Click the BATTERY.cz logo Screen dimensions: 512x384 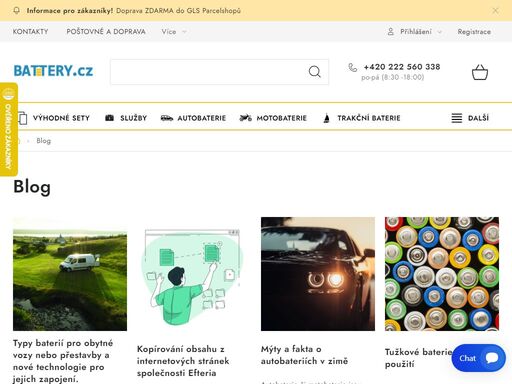coord(53,71)
